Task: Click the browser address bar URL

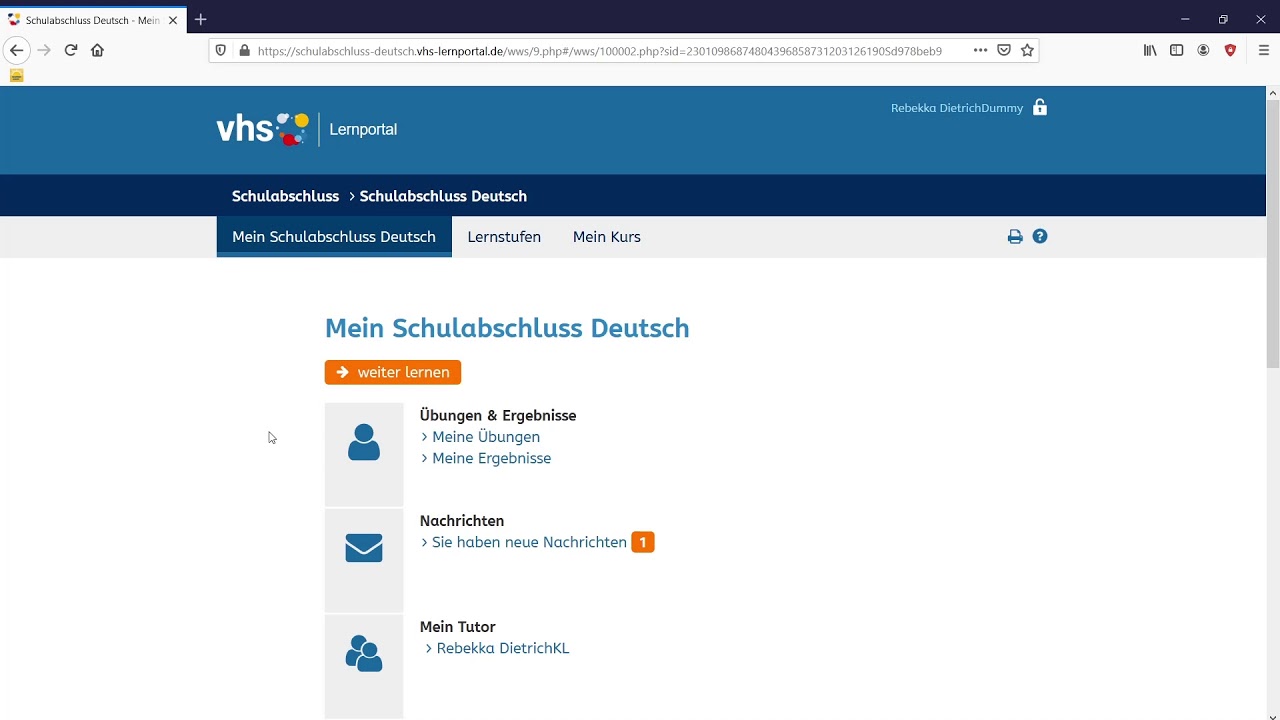Action: (x=600, y=51)
